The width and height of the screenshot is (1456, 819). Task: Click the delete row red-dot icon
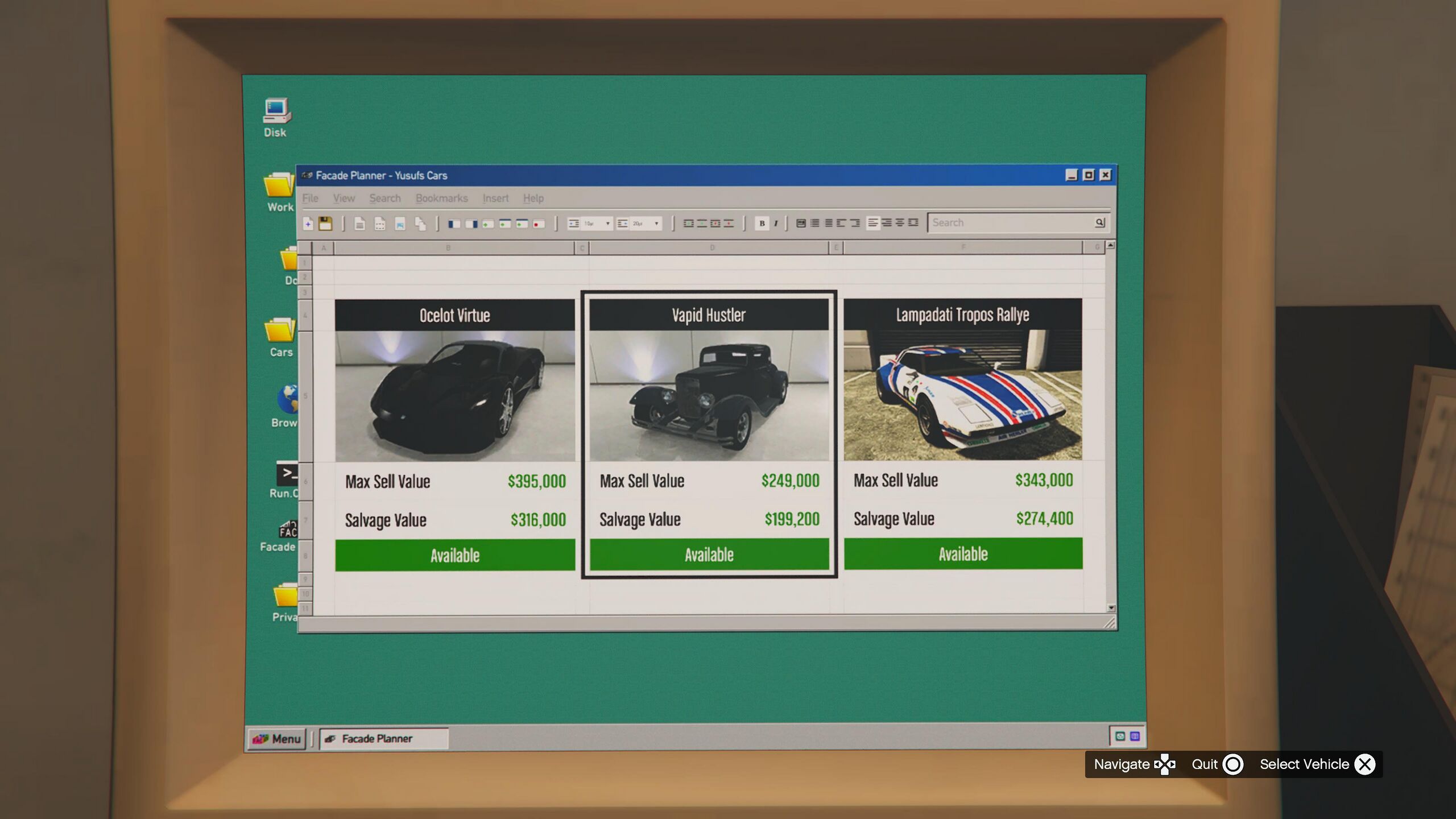(538, 224)
